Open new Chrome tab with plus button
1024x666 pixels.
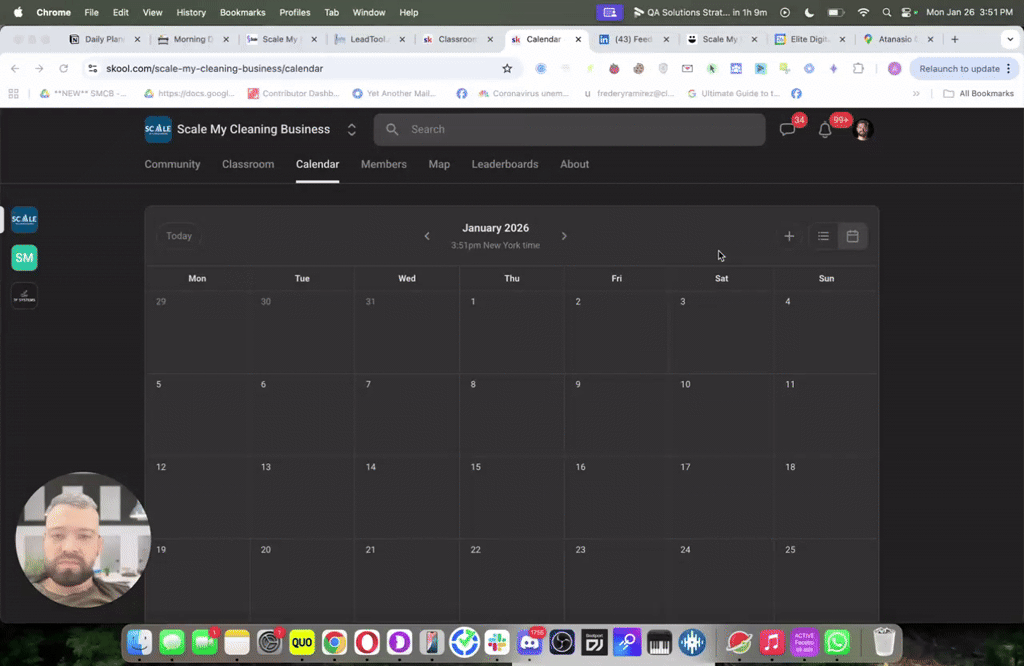click(x=955, y=39)
